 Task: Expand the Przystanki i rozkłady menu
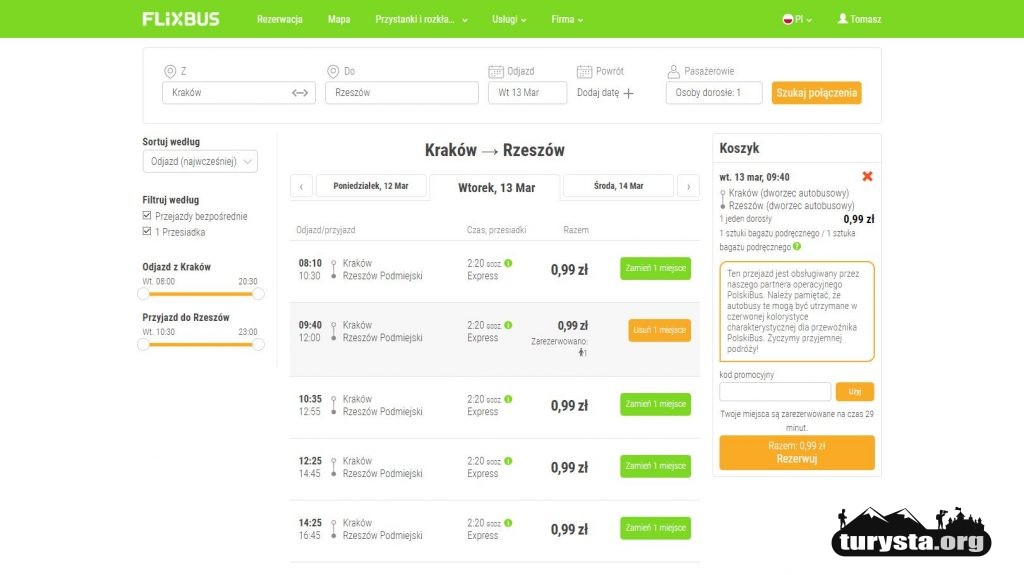pyautogui.click(x=421, y=19)
